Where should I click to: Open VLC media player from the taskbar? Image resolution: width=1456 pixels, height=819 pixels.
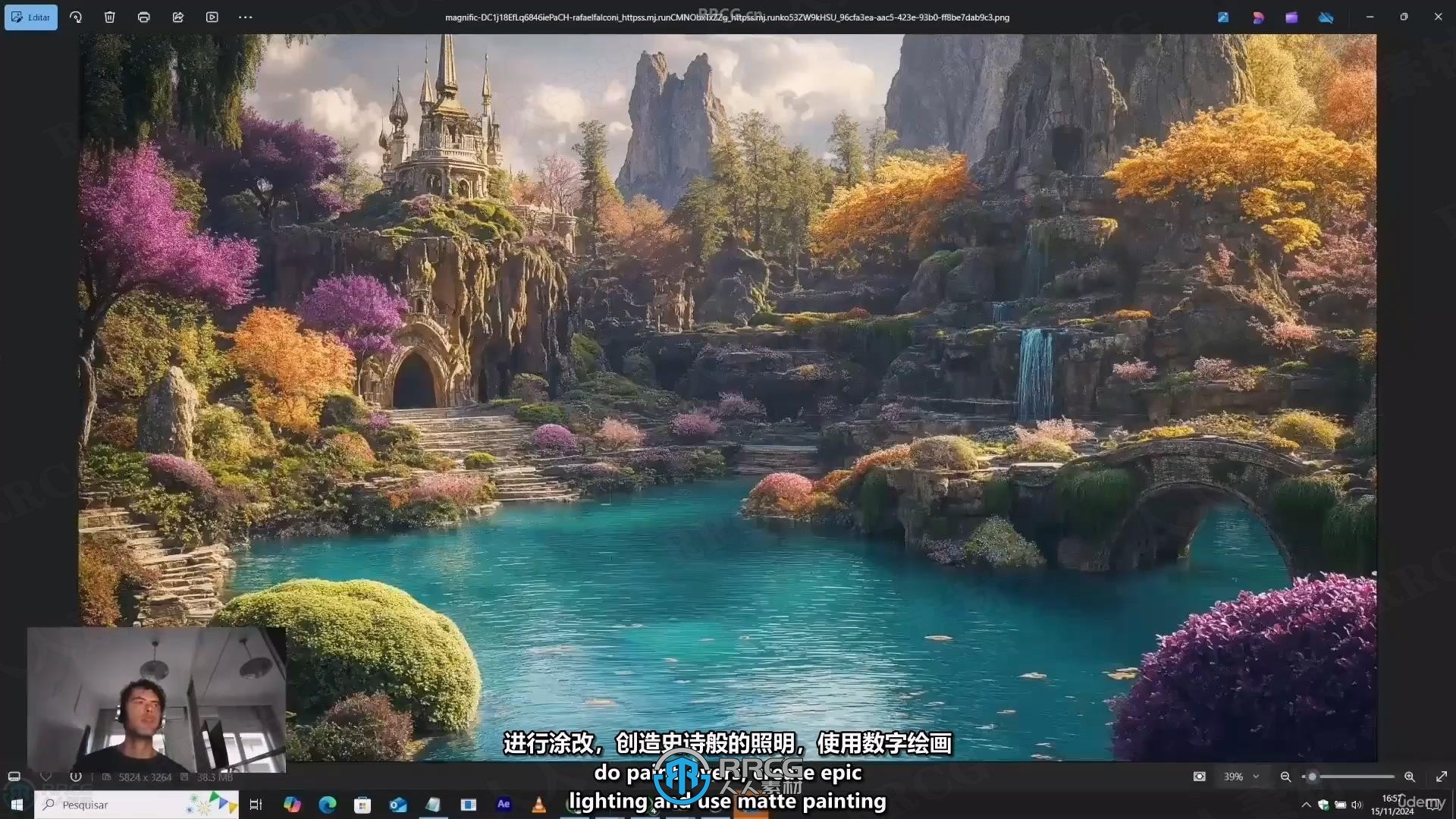[539, 805]
